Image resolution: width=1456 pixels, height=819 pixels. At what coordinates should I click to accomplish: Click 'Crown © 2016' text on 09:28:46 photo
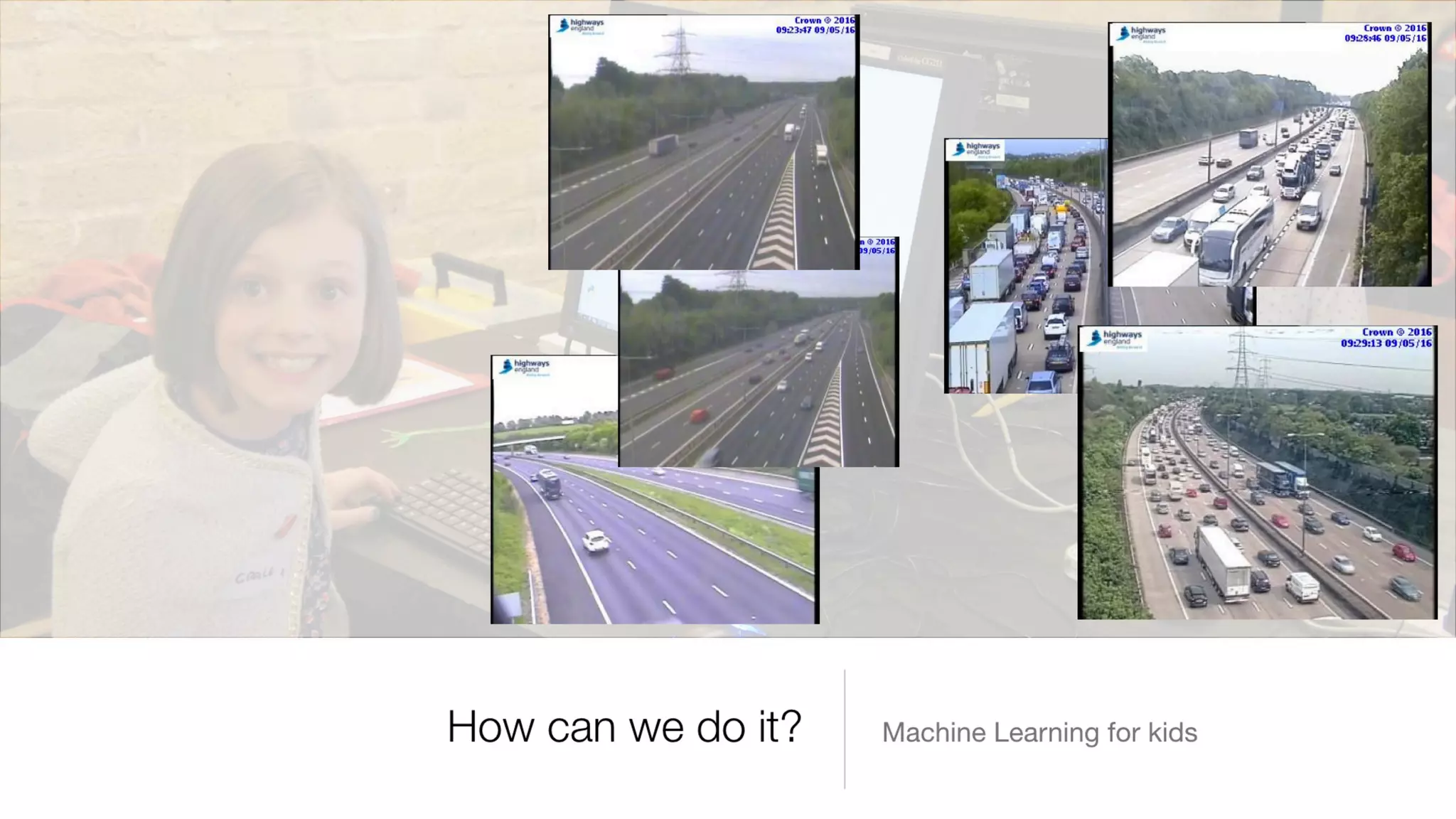click(x=1394, y=28)
